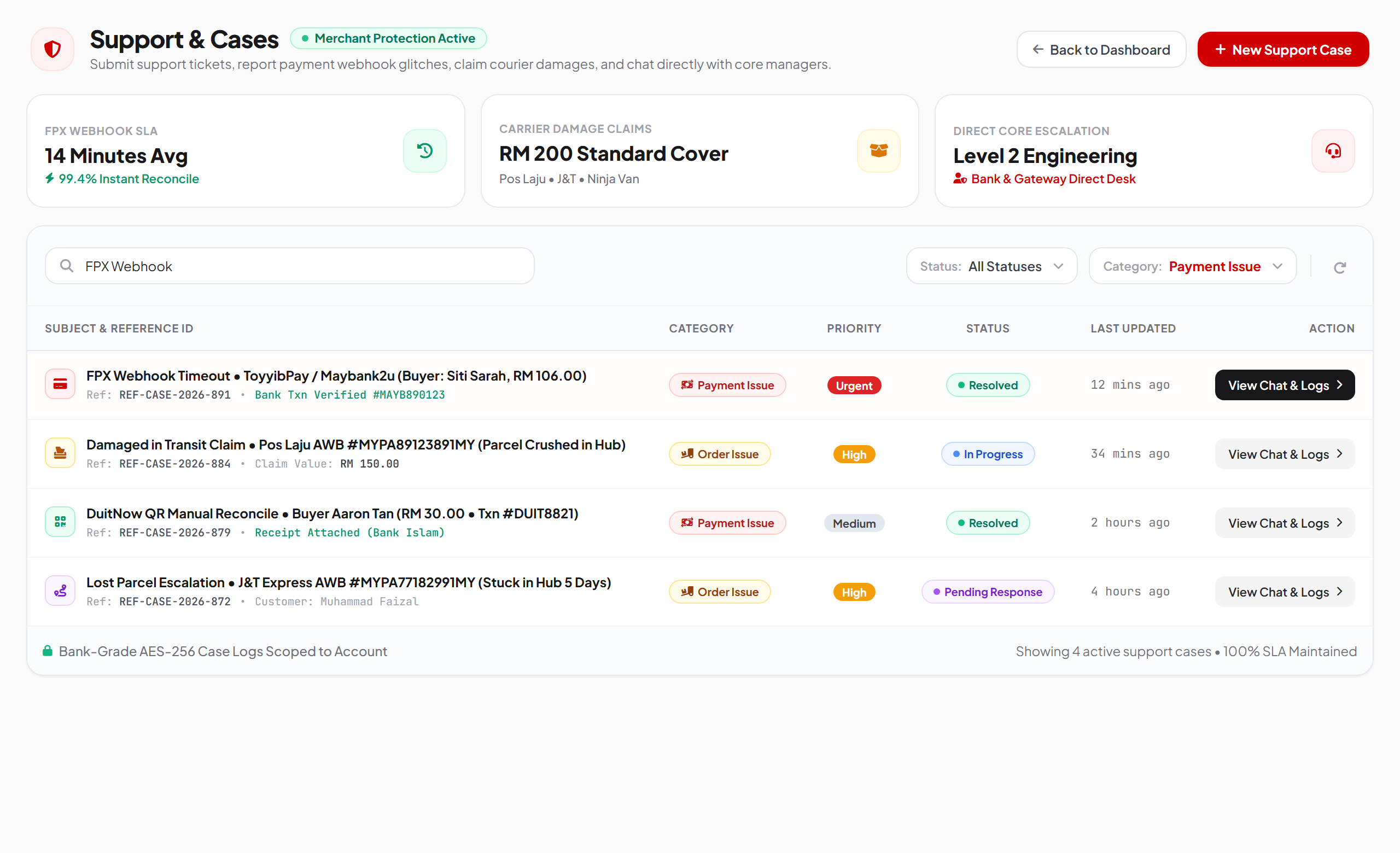
Task: Click the credit card icon of the FPX Webhook Timeout case
Action: tap(60, 384)
